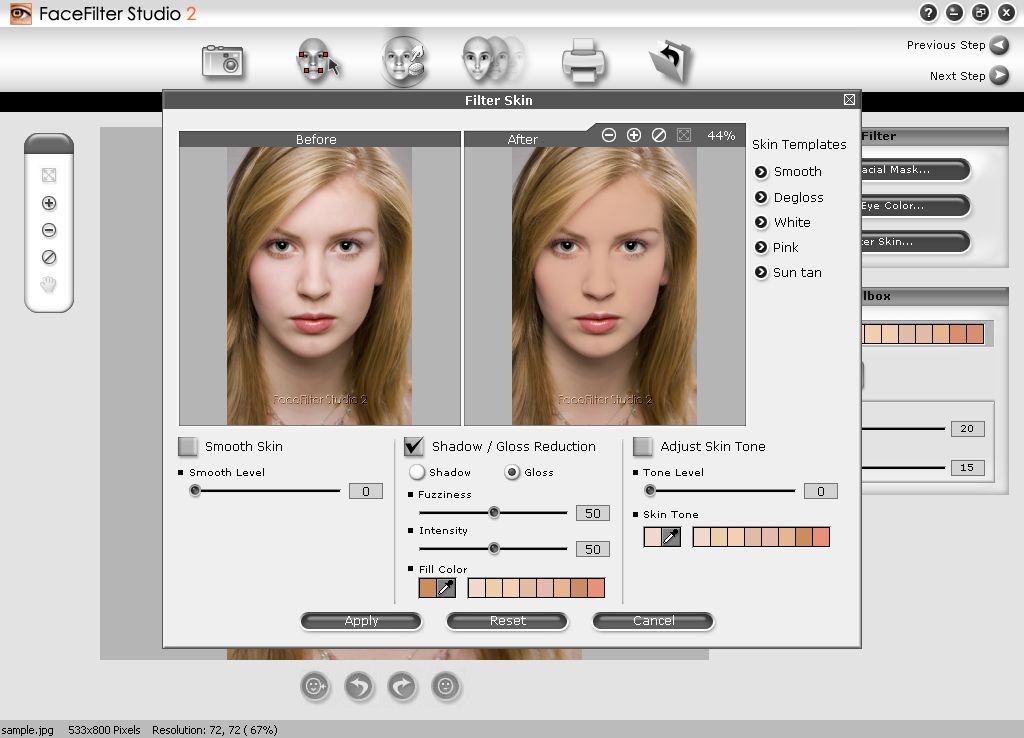Select the Shadow radio button
1024x738 pixels.
417,472
